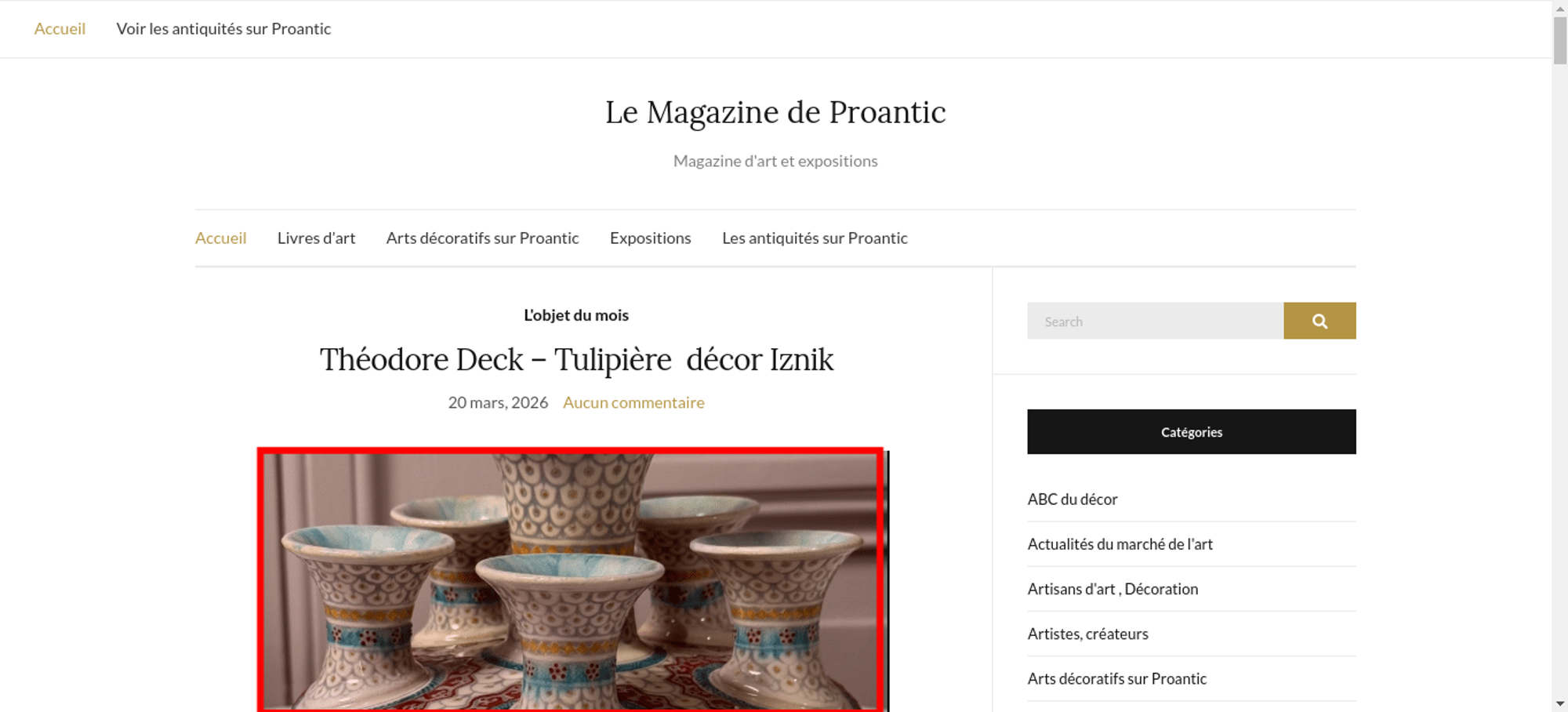Open Accueil in the top bar

[60, 29]
